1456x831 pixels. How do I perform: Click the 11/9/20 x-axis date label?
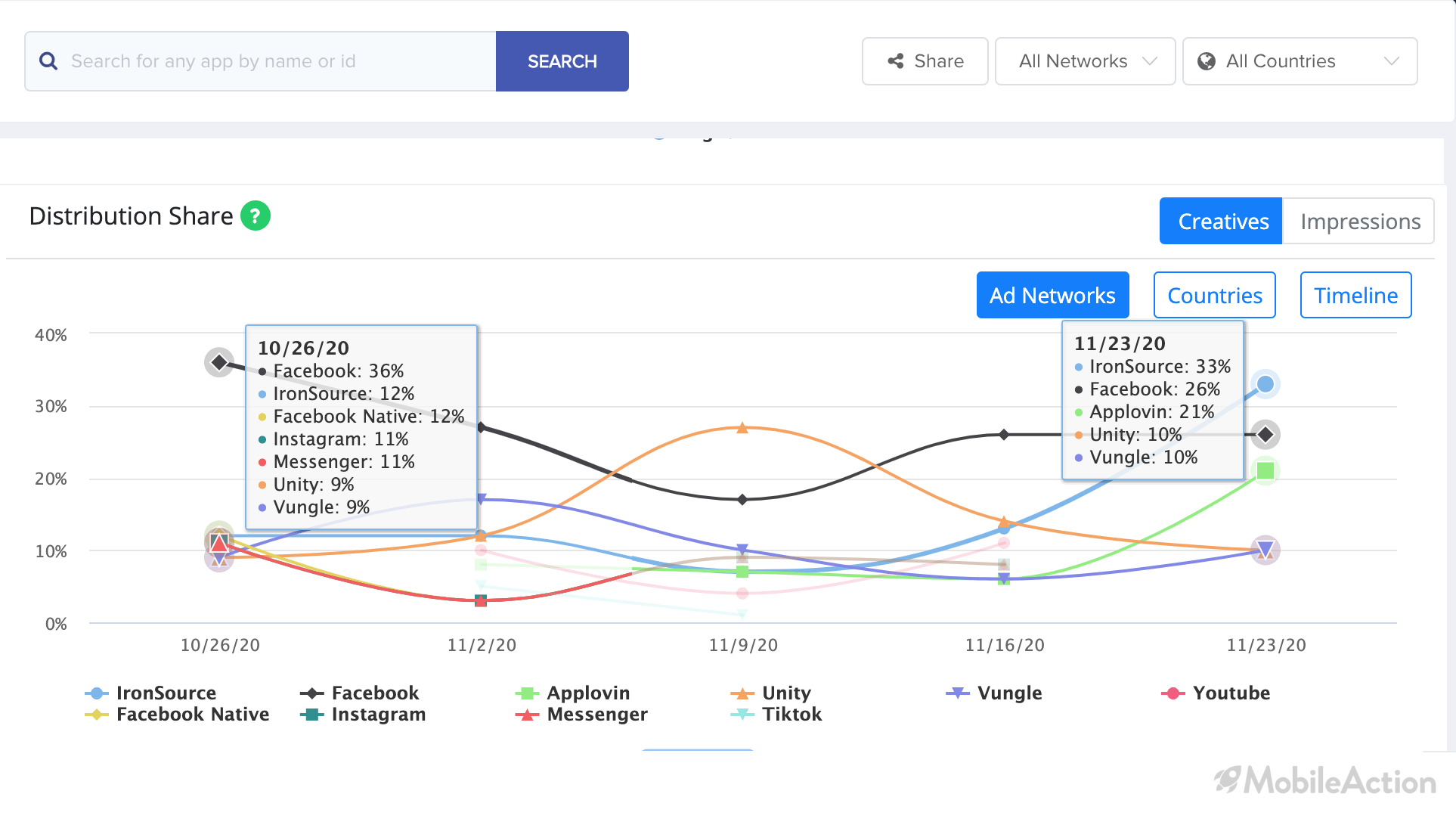[x=743, y=645]
